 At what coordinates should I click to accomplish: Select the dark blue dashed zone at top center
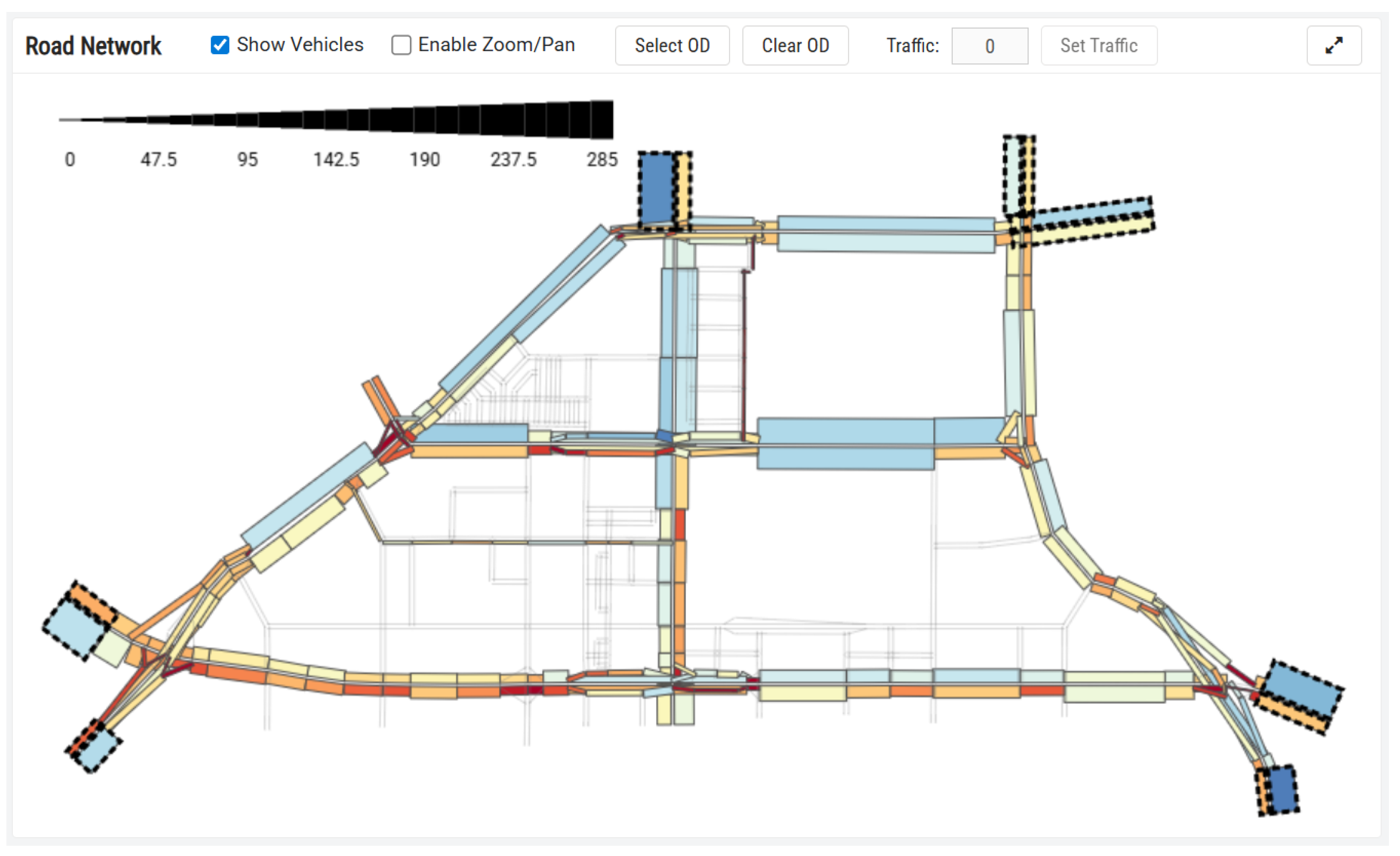pos(657,190)
